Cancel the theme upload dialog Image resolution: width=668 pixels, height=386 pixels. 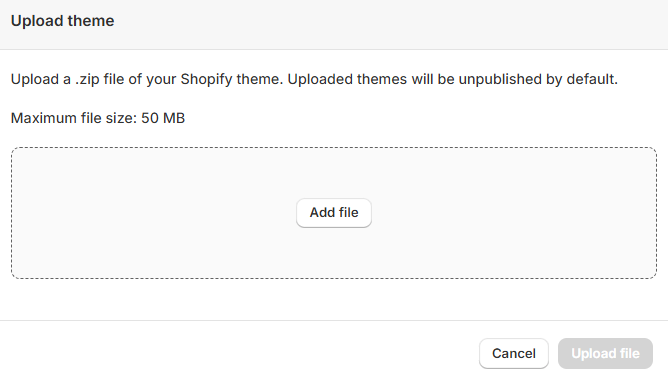tap(513, 353)
